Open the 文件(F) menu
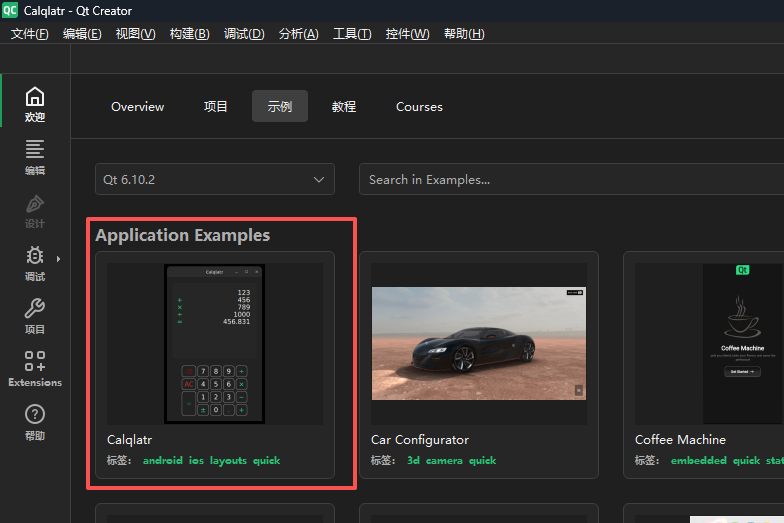784x523 pixels. pos(30,34)
